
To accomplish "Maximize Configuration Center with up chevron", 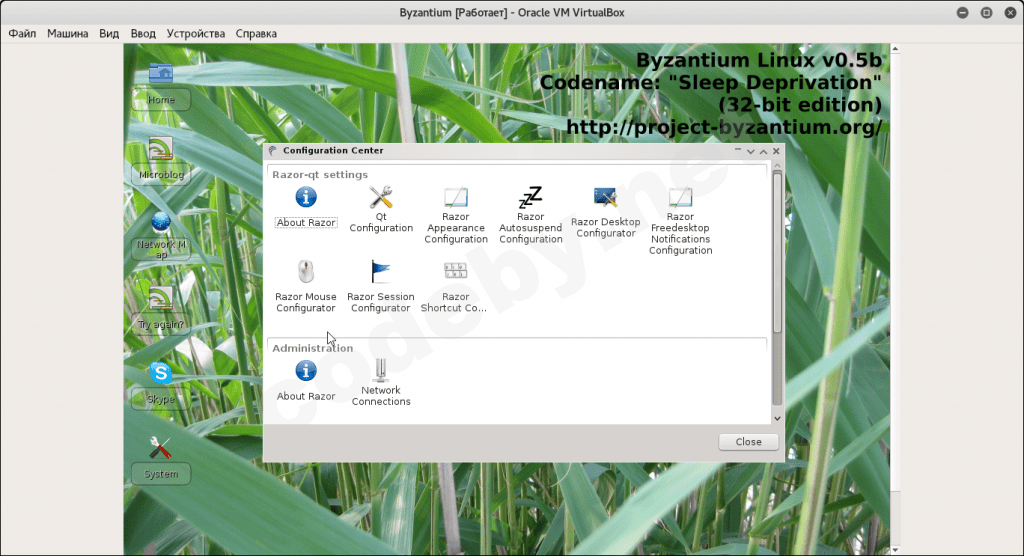I will coord(763,151).
